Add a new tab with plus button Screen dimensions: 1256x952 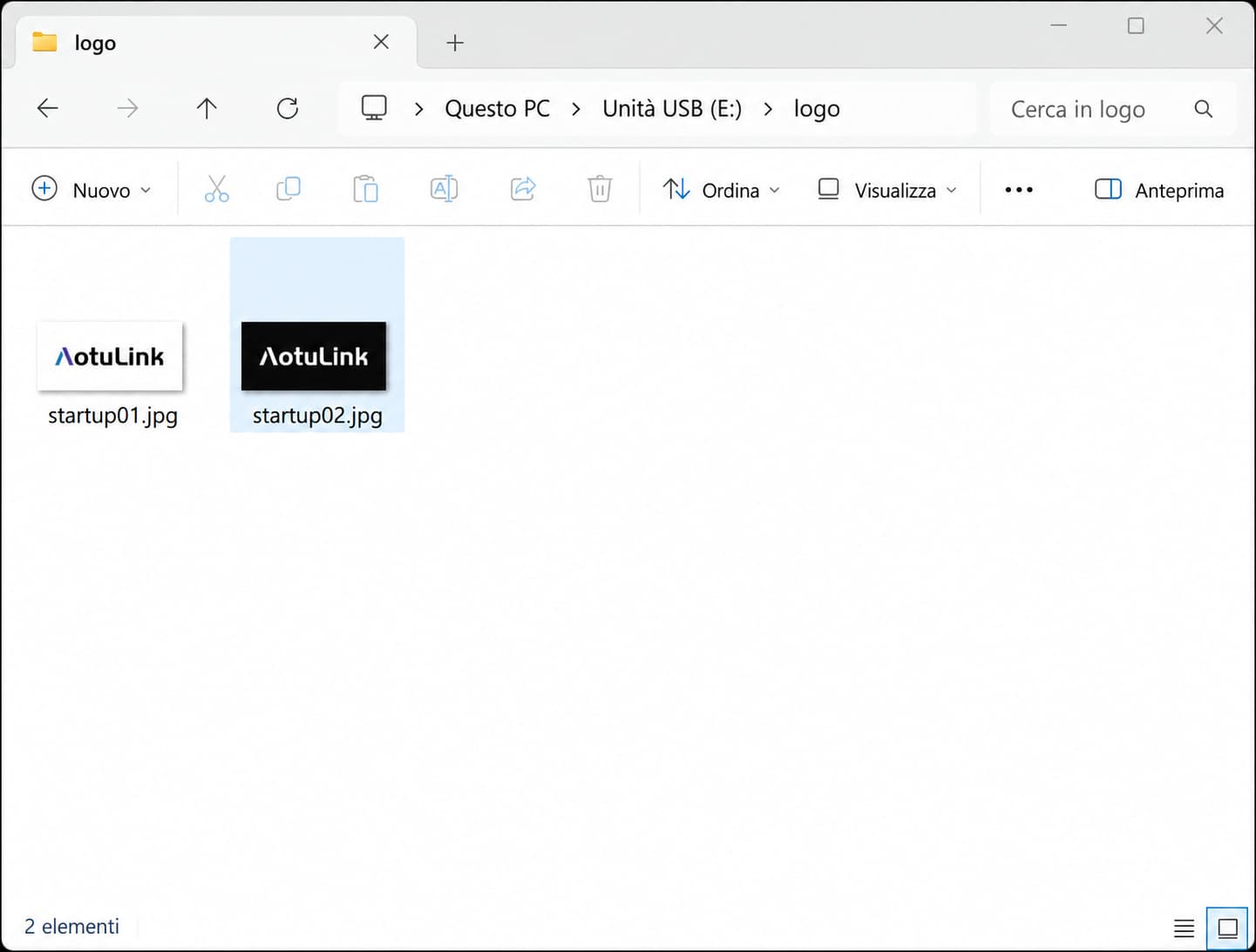point(455,43)
